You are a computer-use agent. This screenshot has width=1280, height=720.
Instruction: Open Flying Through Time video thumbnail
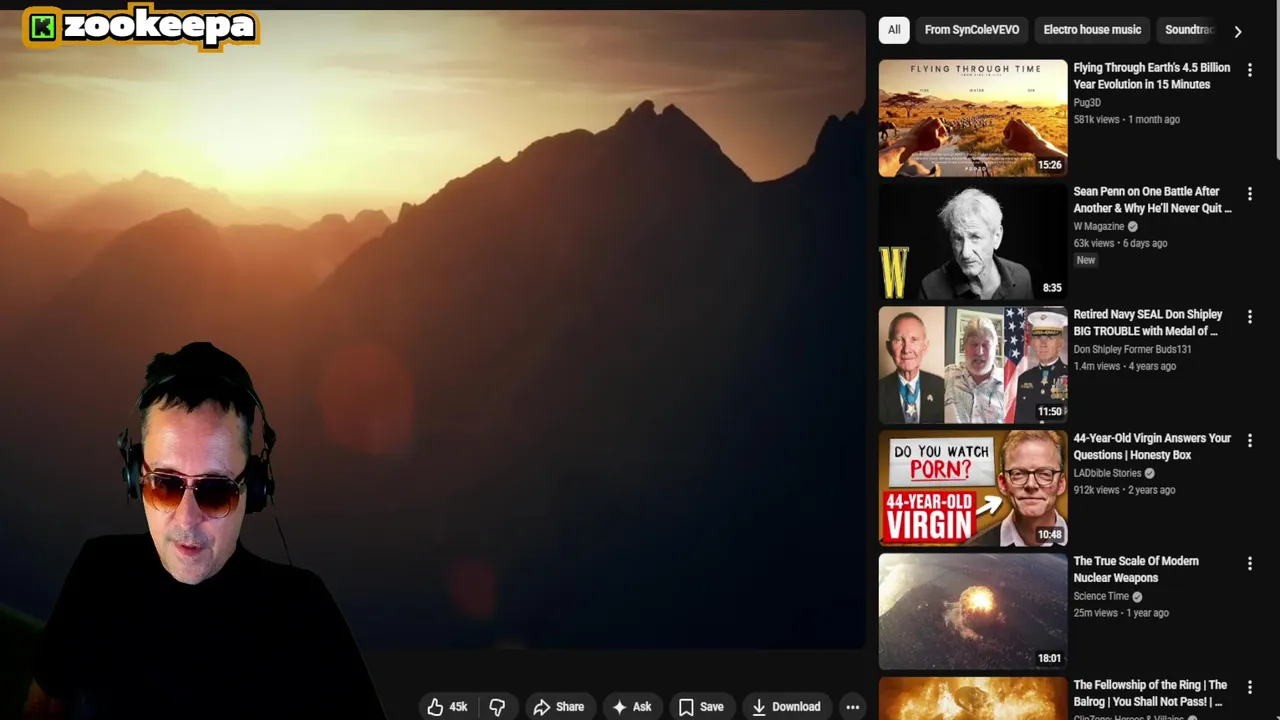point(973,118)
